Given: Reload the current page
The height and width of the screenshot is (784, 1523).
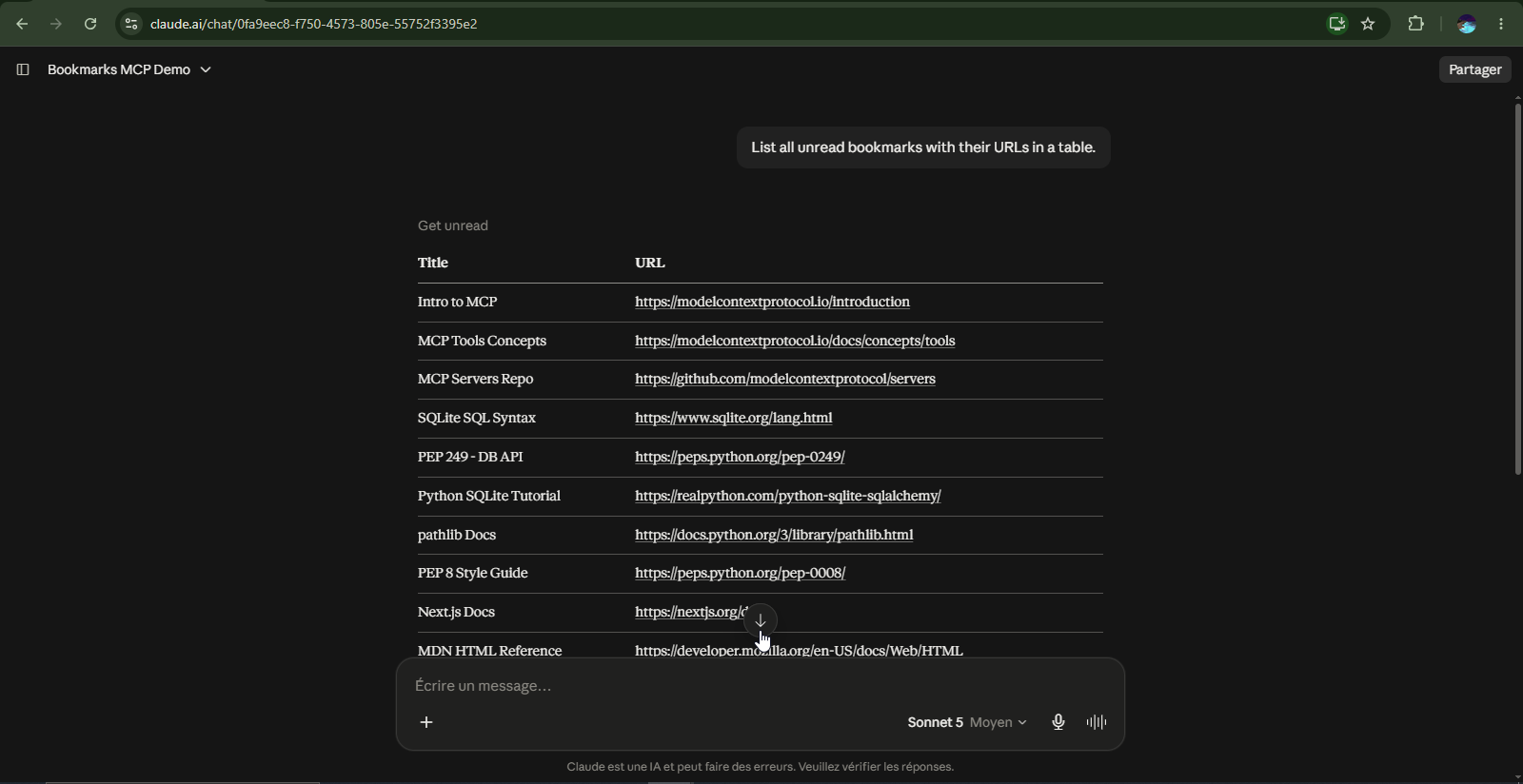Looking at the screenshot, I should (90, 24).
